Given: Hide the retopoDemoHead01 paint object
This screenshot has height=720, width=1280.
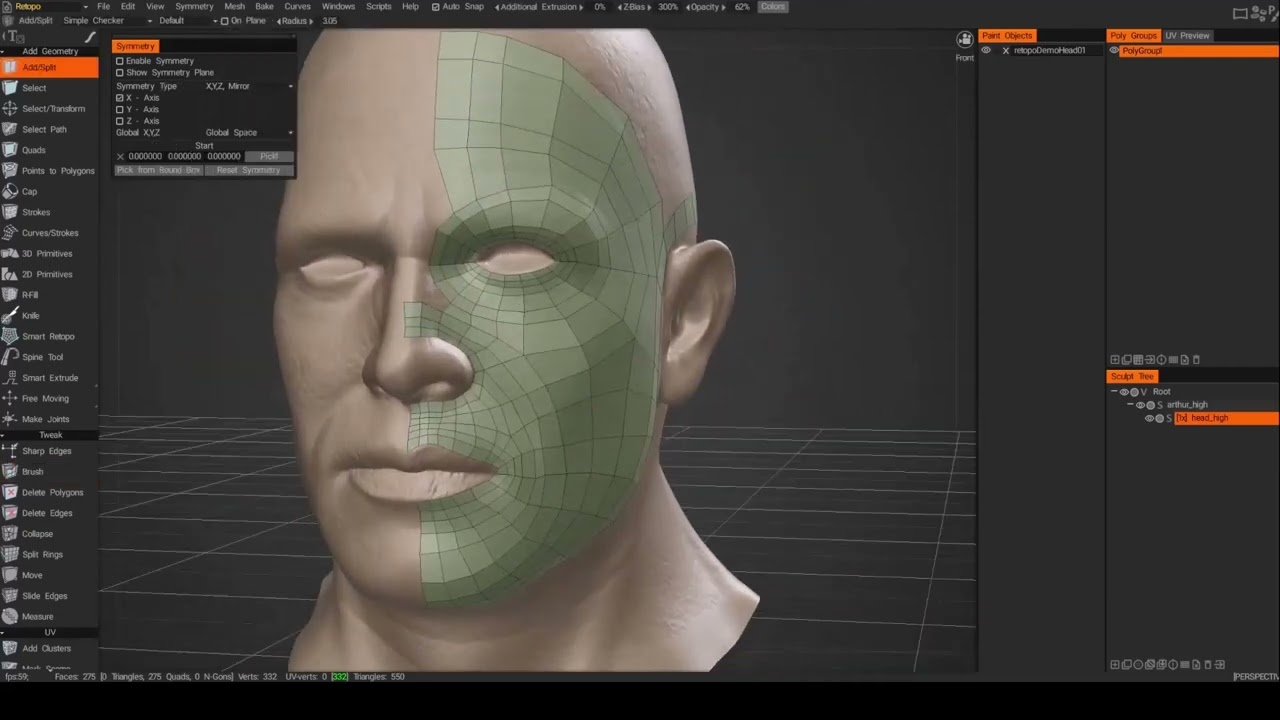Looking at the screenshot, I should [x=986, y=50].
